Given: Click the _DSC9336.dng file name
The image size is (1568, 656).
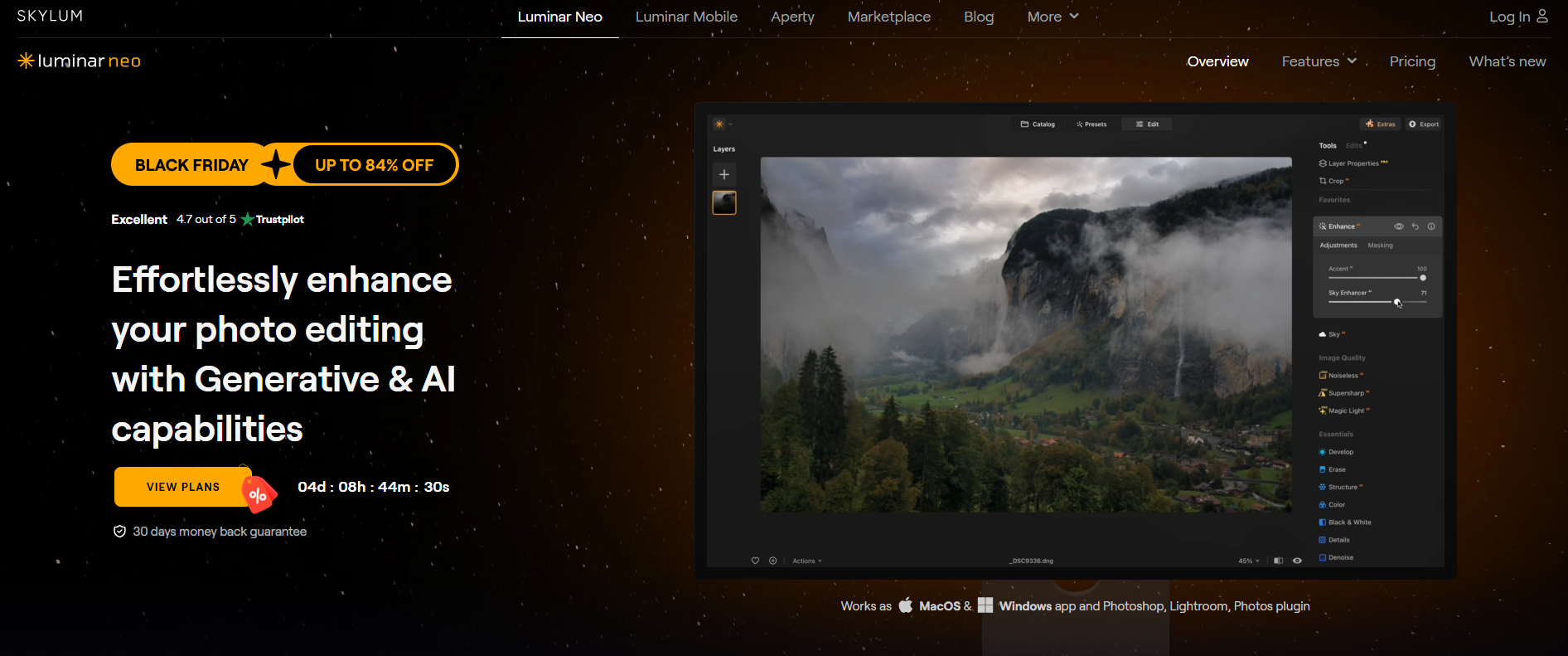Looking at the screenshot, I should pos(1031,561).
